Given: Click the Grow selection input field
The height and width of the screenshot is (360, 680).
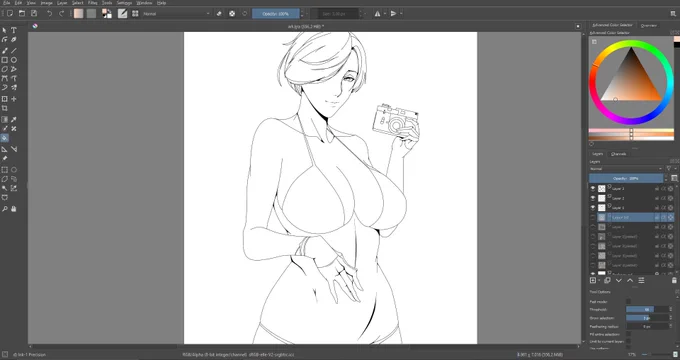Looking at the screenshot, I should (x=647, y=318).
